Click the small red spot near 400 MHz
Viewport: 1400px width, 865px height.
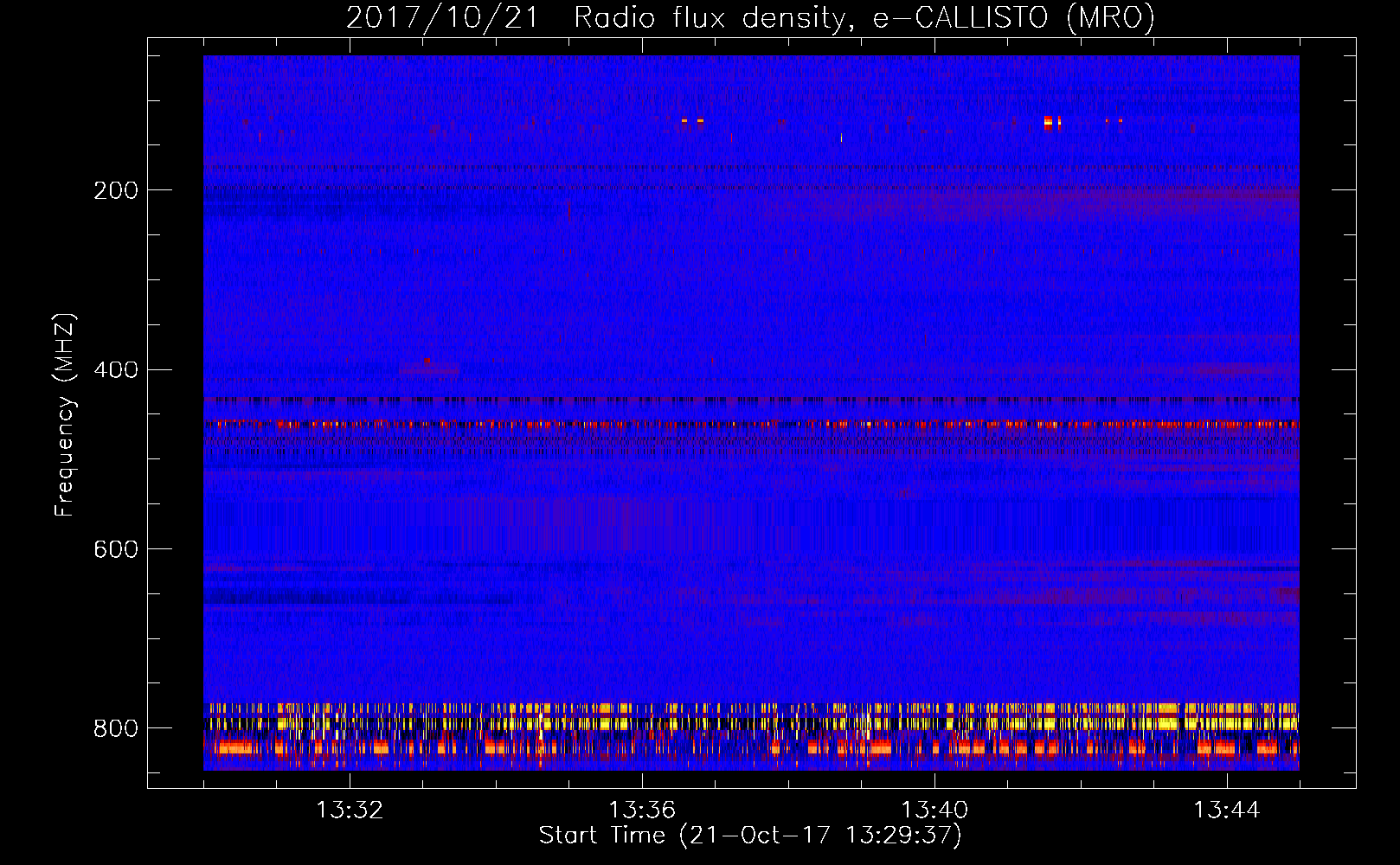pyautogui.click(x=427, y=360)
